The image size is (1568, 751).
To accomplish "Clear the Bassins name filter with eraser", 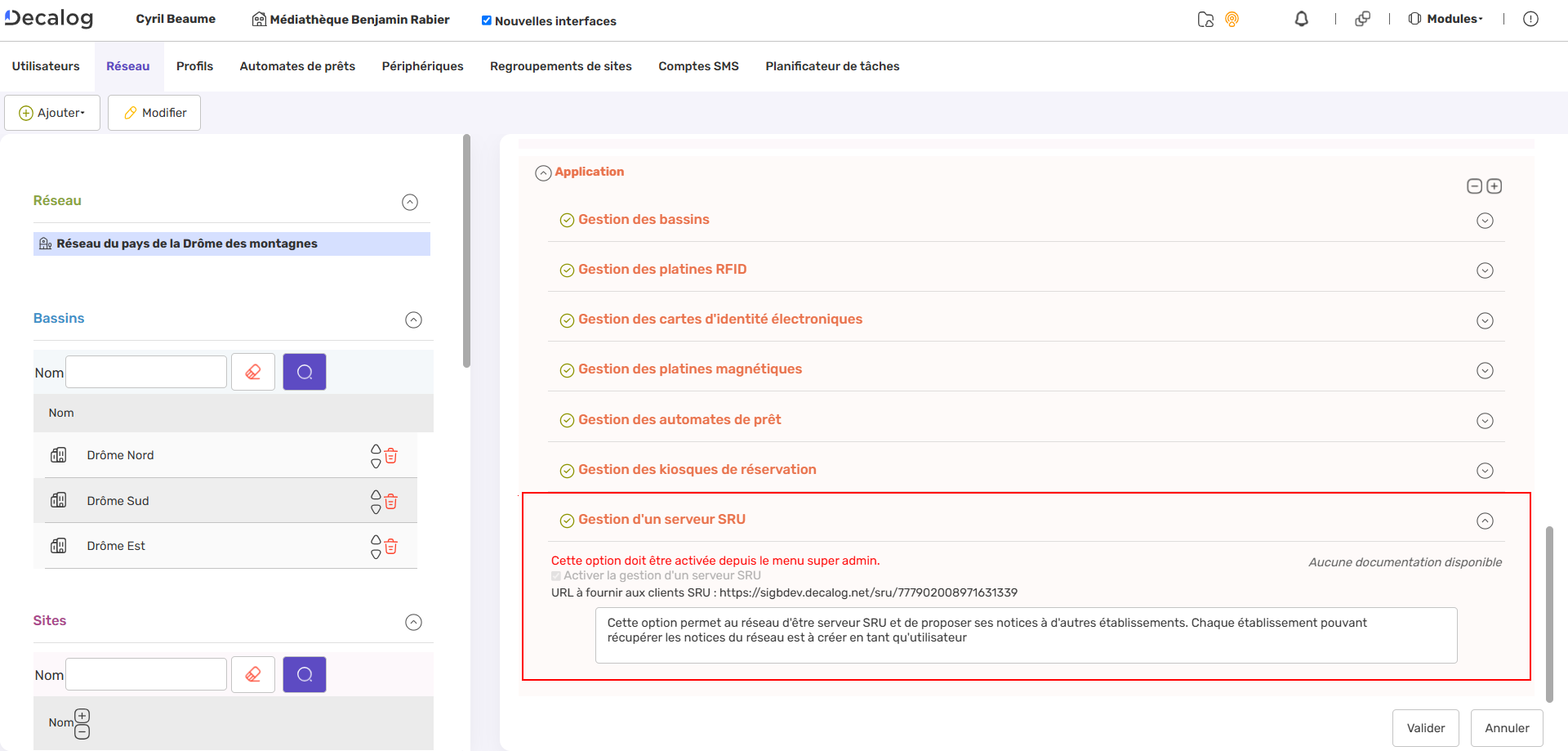I will coord(253,372).
